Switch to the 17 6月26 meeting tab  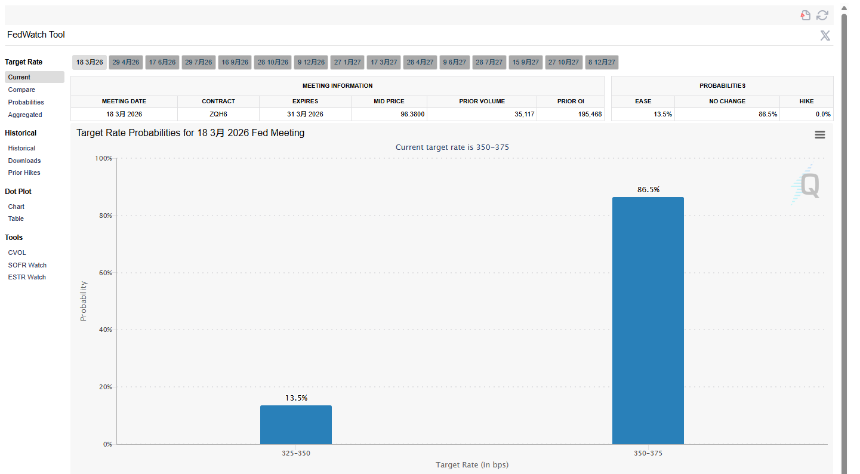[162, 62]
